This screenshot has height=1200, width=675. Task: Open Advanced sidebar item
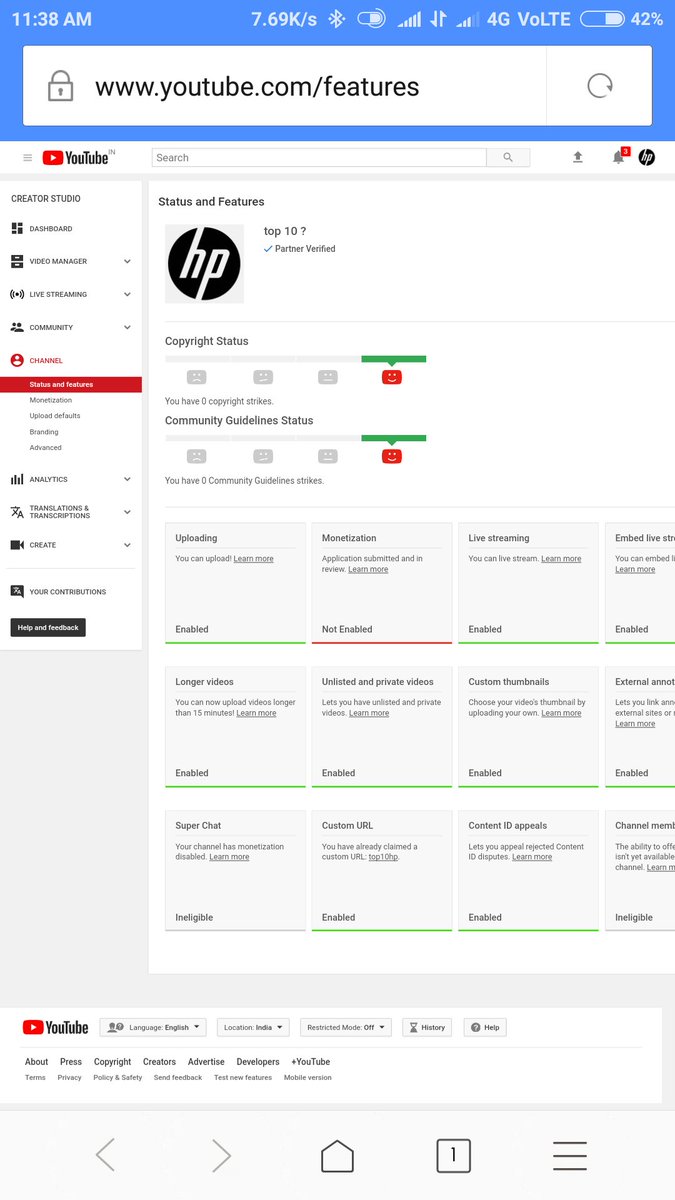coord(45,448)
